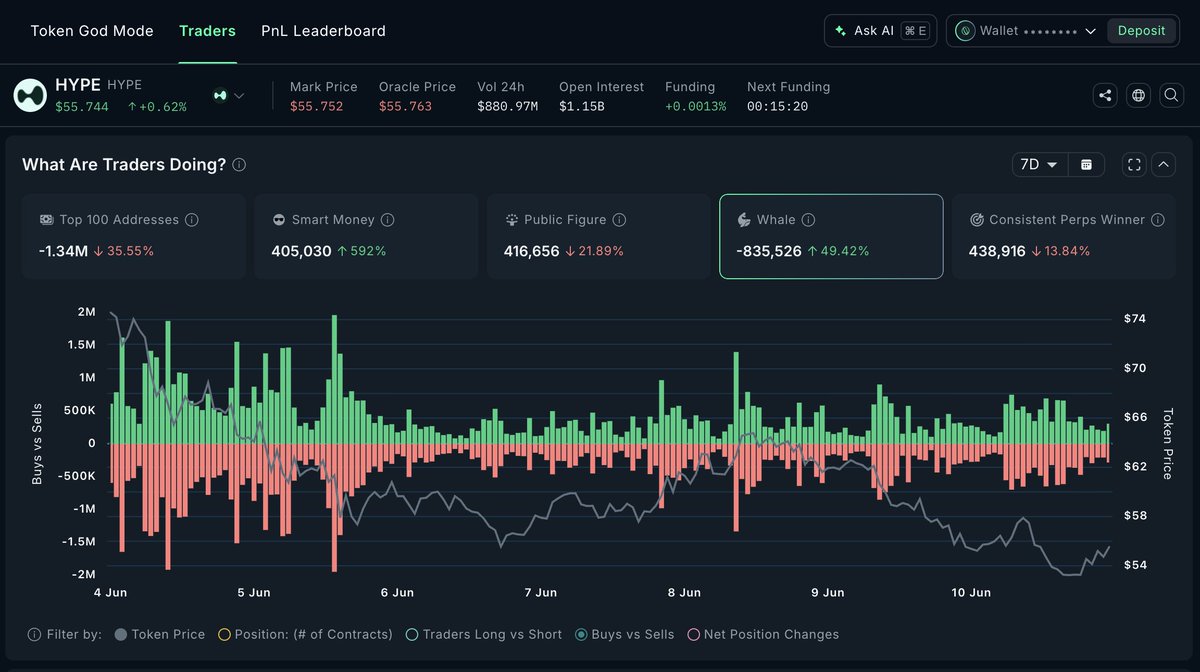Switch to Token God Mode tab
This screenshot has height=672, width=1200.
92,31
